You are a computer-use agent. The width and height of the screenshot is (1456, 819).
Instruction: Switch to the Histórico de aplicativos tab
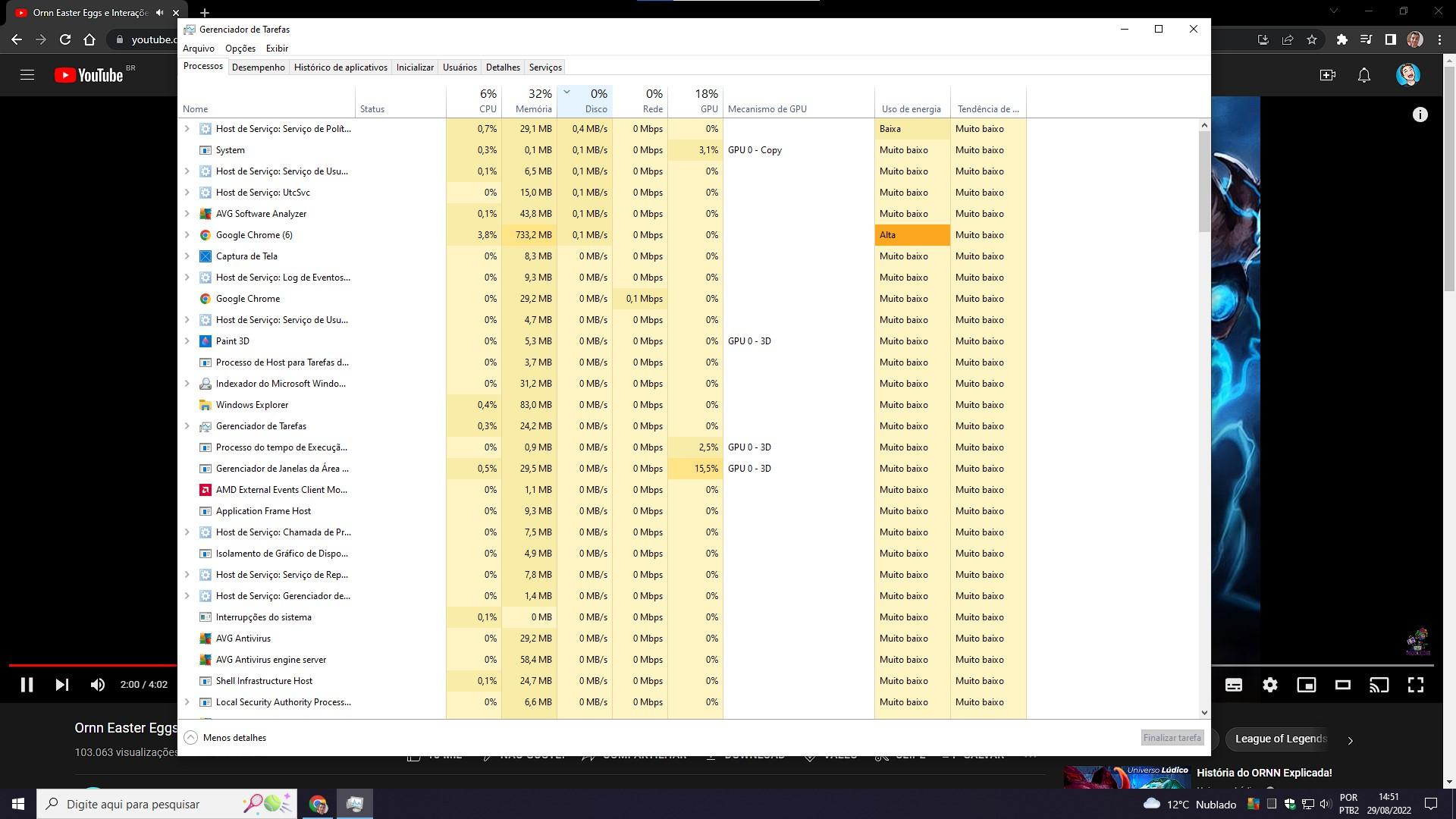340,67
